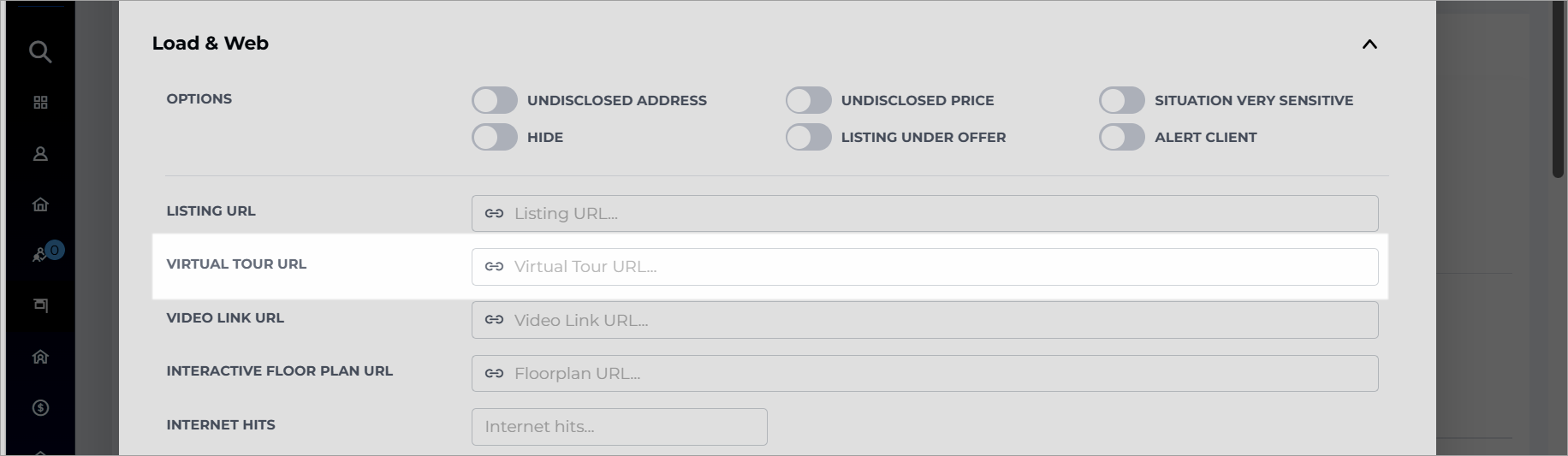The width and height of the screenshot is (1568, 456).
Task: Open the notifications icon with 0 badge
Action: (45, 253)
